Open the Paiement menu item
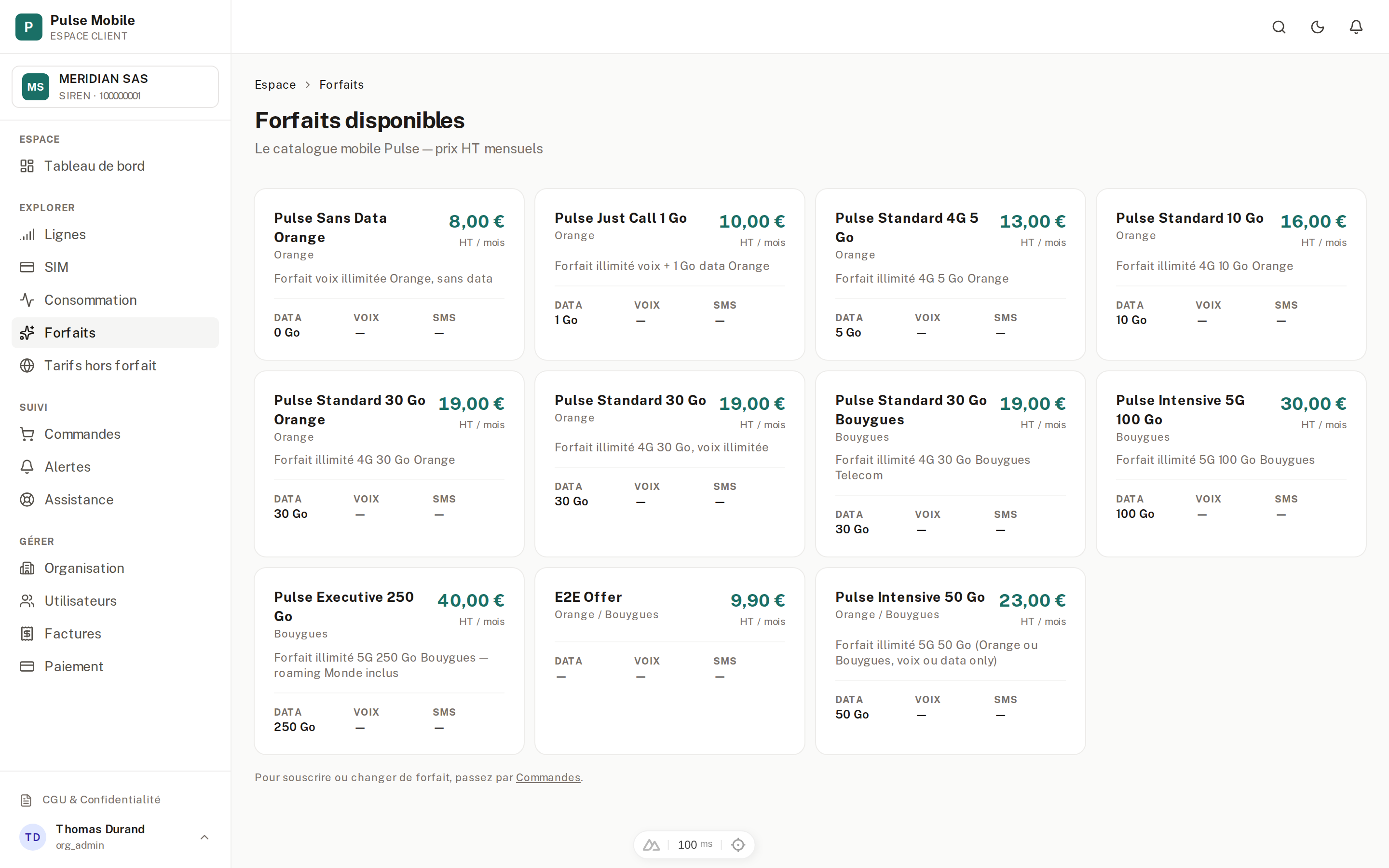1389x868 pixels. (115, 666)
